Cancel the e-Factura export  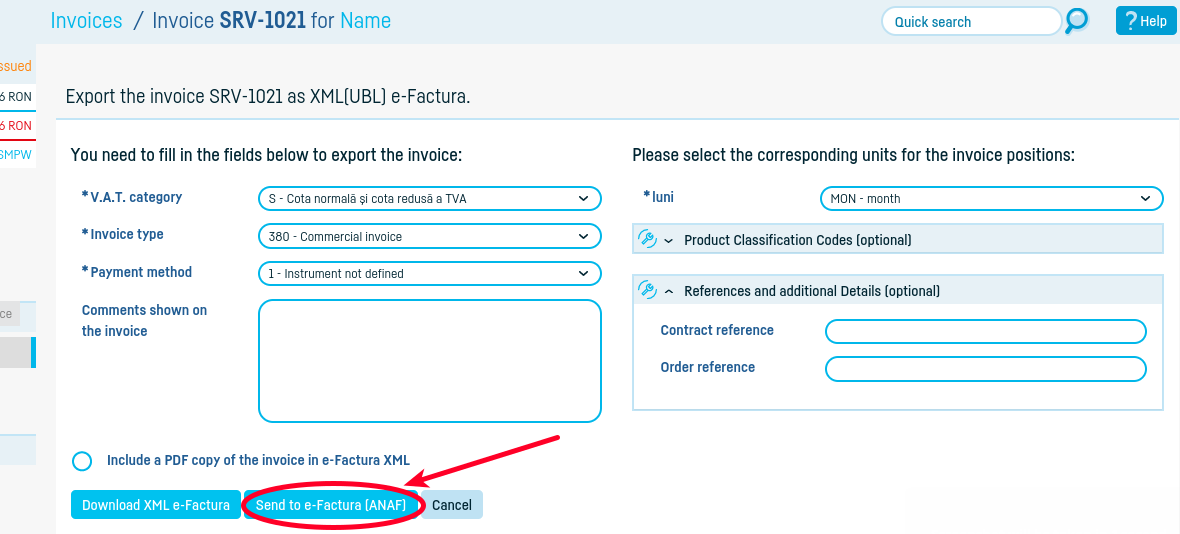[x=452, y=505]
